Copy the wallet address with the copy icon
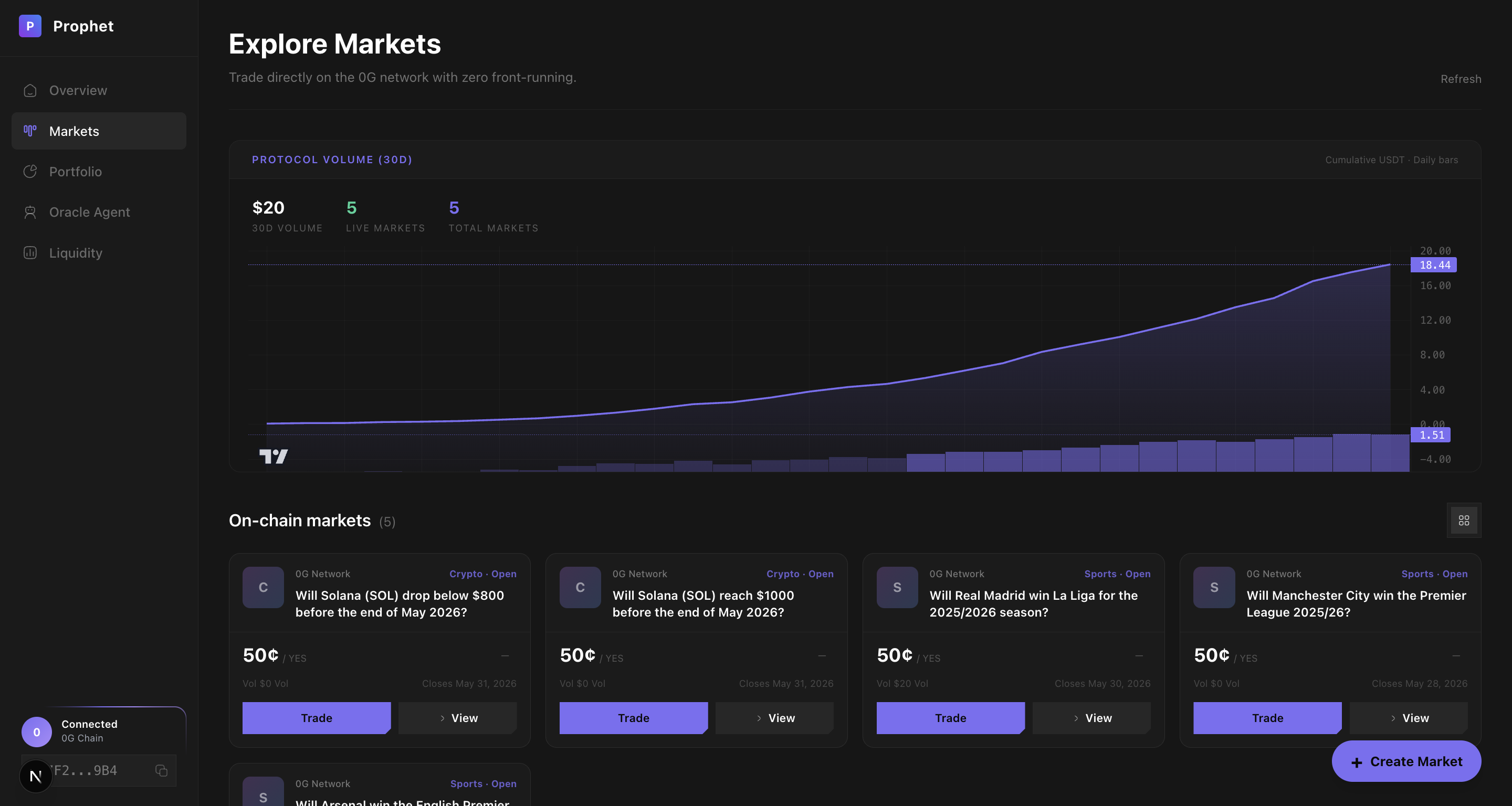Screen dimensions: 1512x806 point(161,770)
